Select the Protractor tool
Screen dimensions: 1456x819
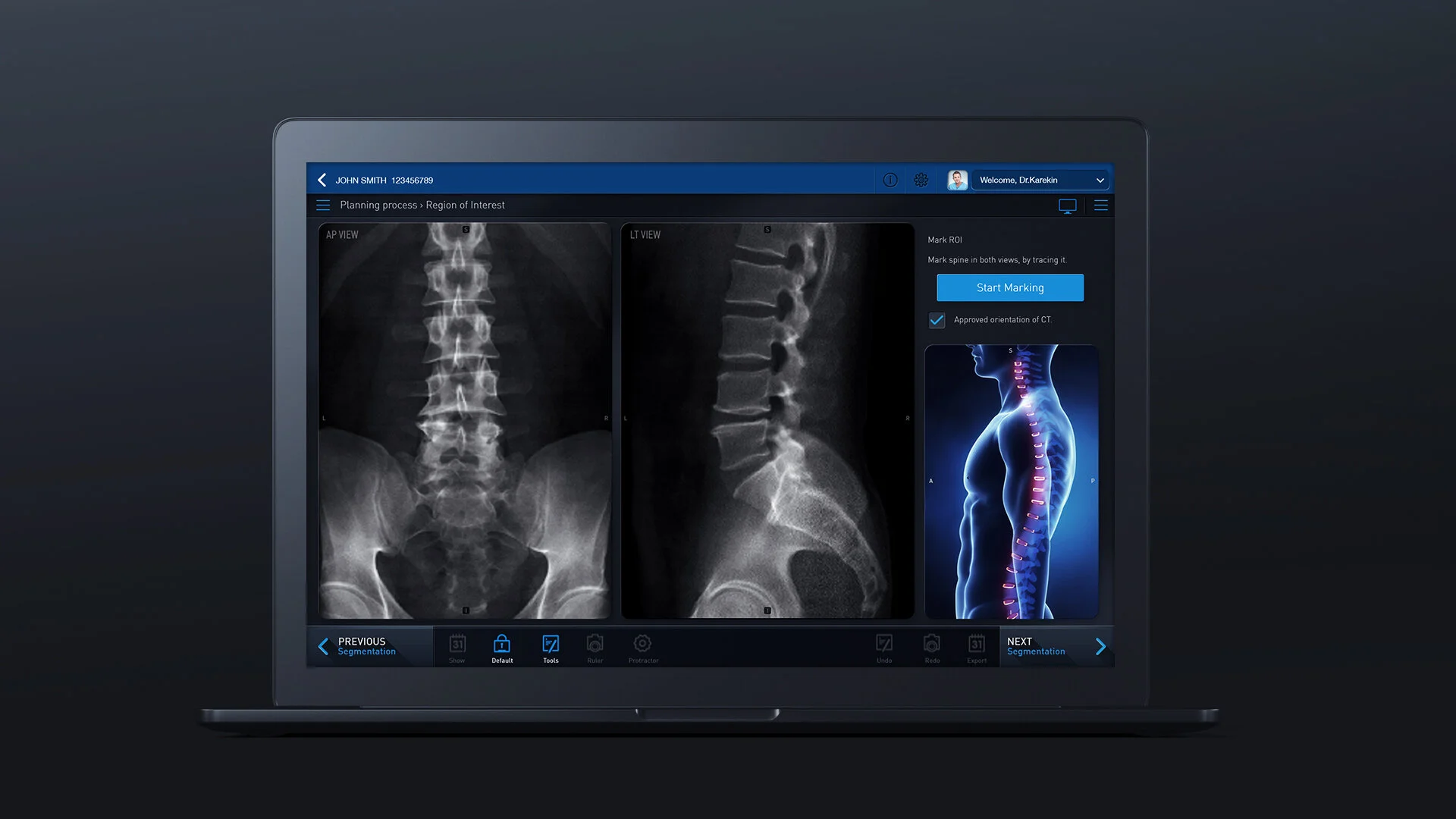click(x=642, y=647)
